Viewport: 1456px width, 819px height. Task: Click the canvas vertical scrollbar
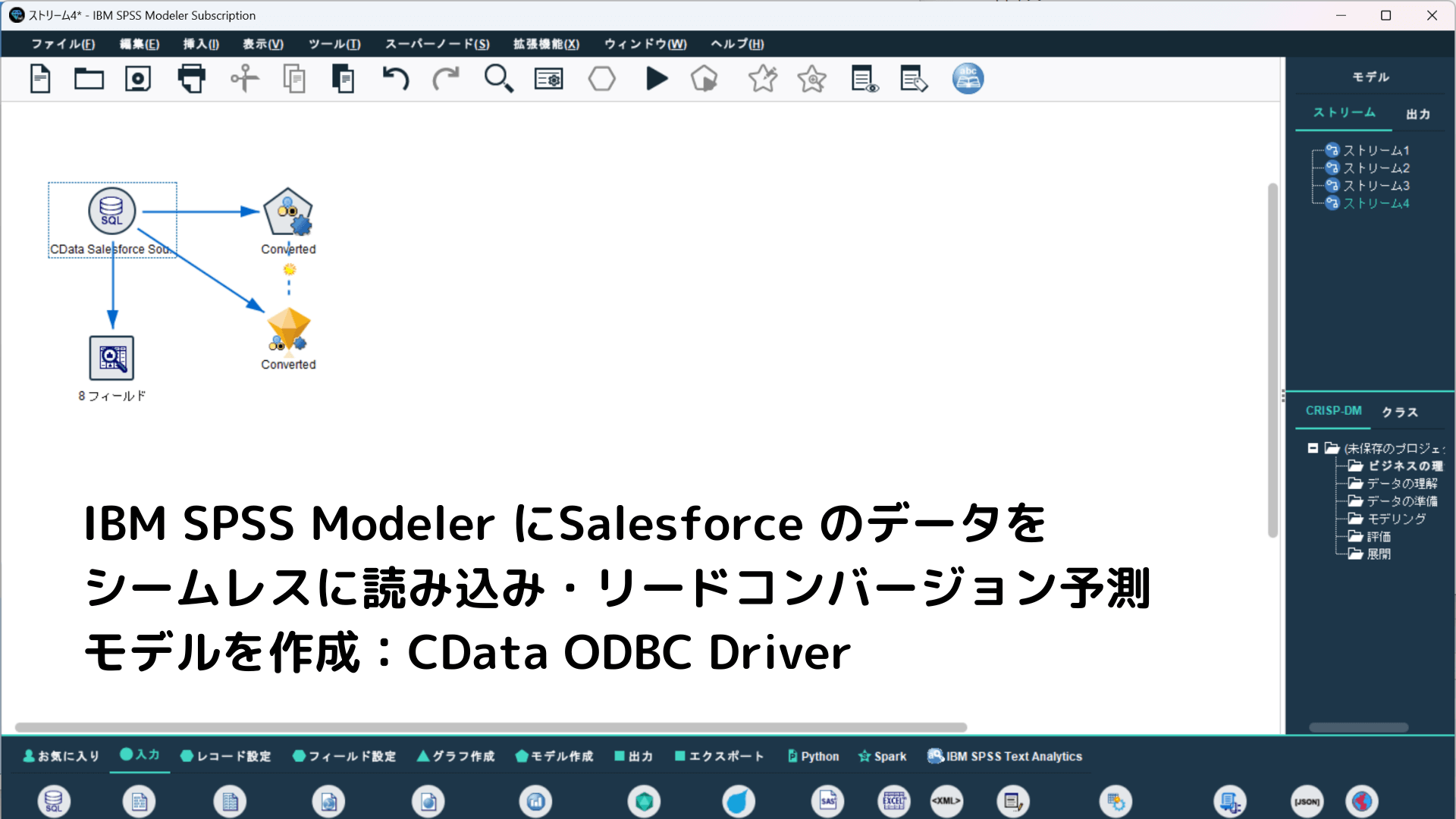coord(1272,360)
